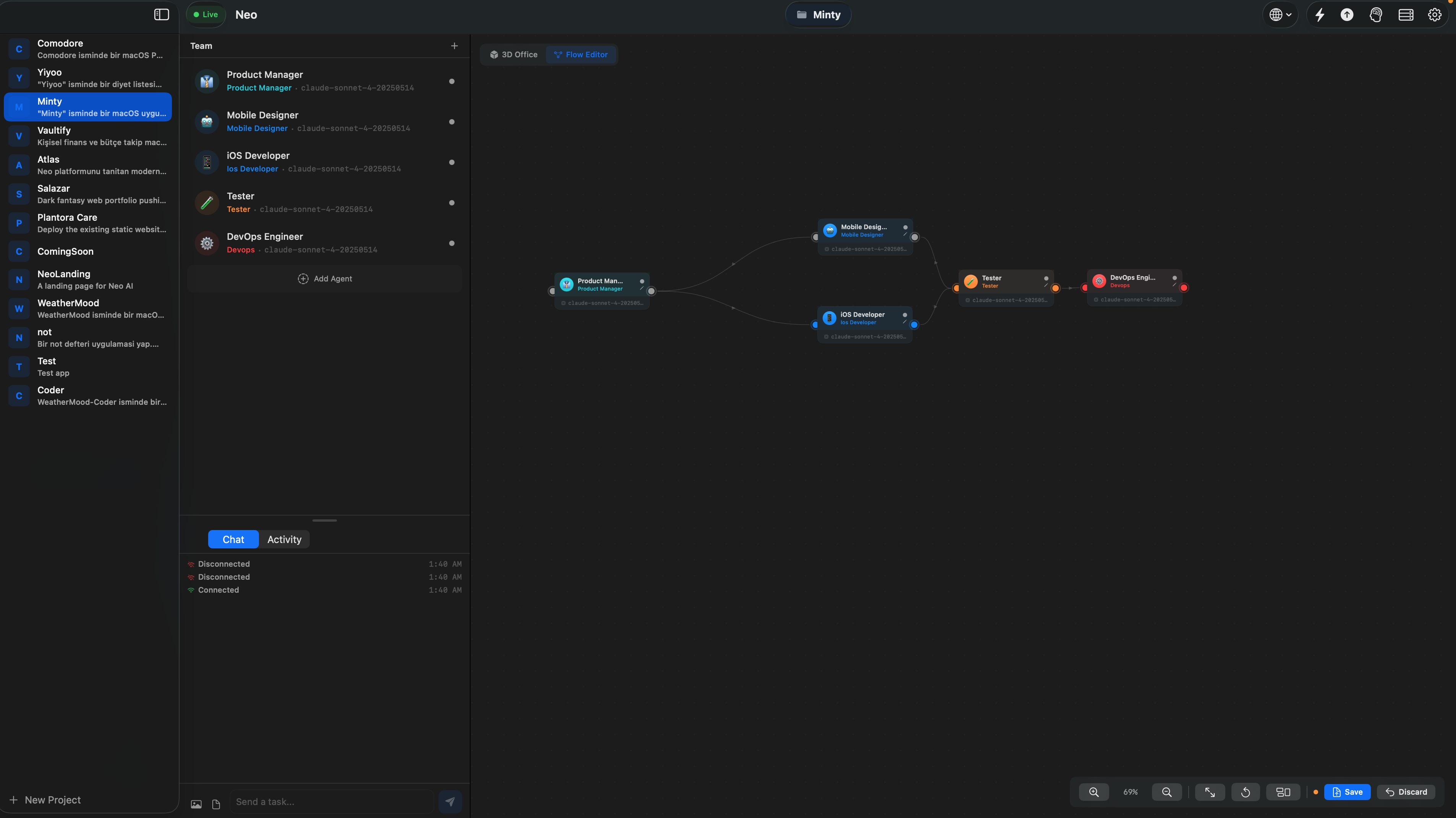Toggle Mobile Designer status dot in Team

(x=451, y=121)
